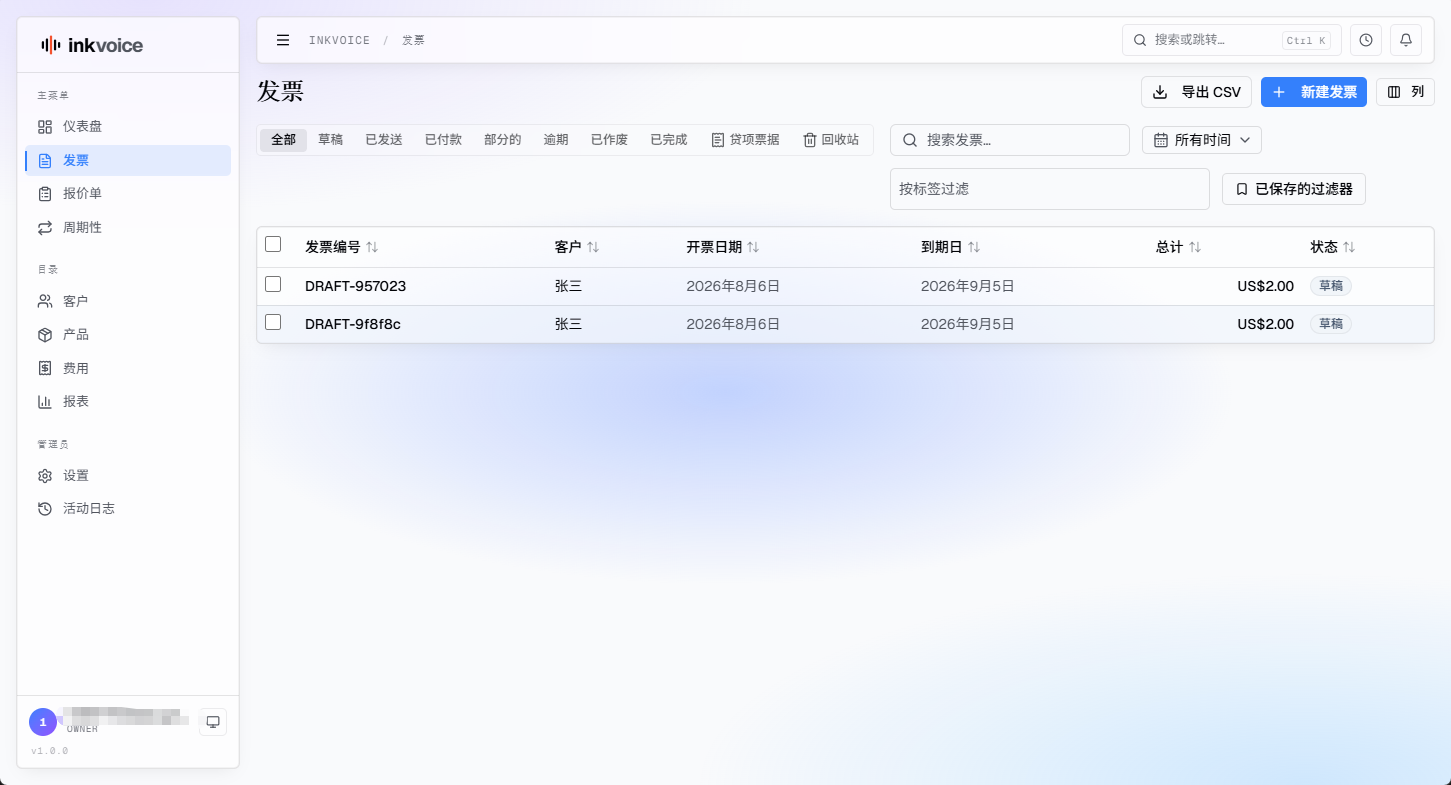Click the inkvoice logo

point(92,45)
